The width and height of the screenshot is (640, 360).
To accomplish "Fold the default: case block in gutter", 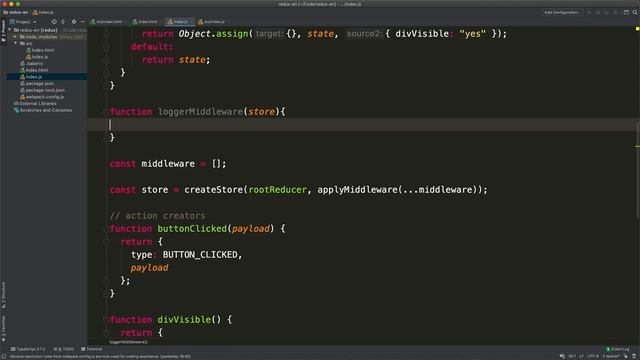I will pos(107,47).
